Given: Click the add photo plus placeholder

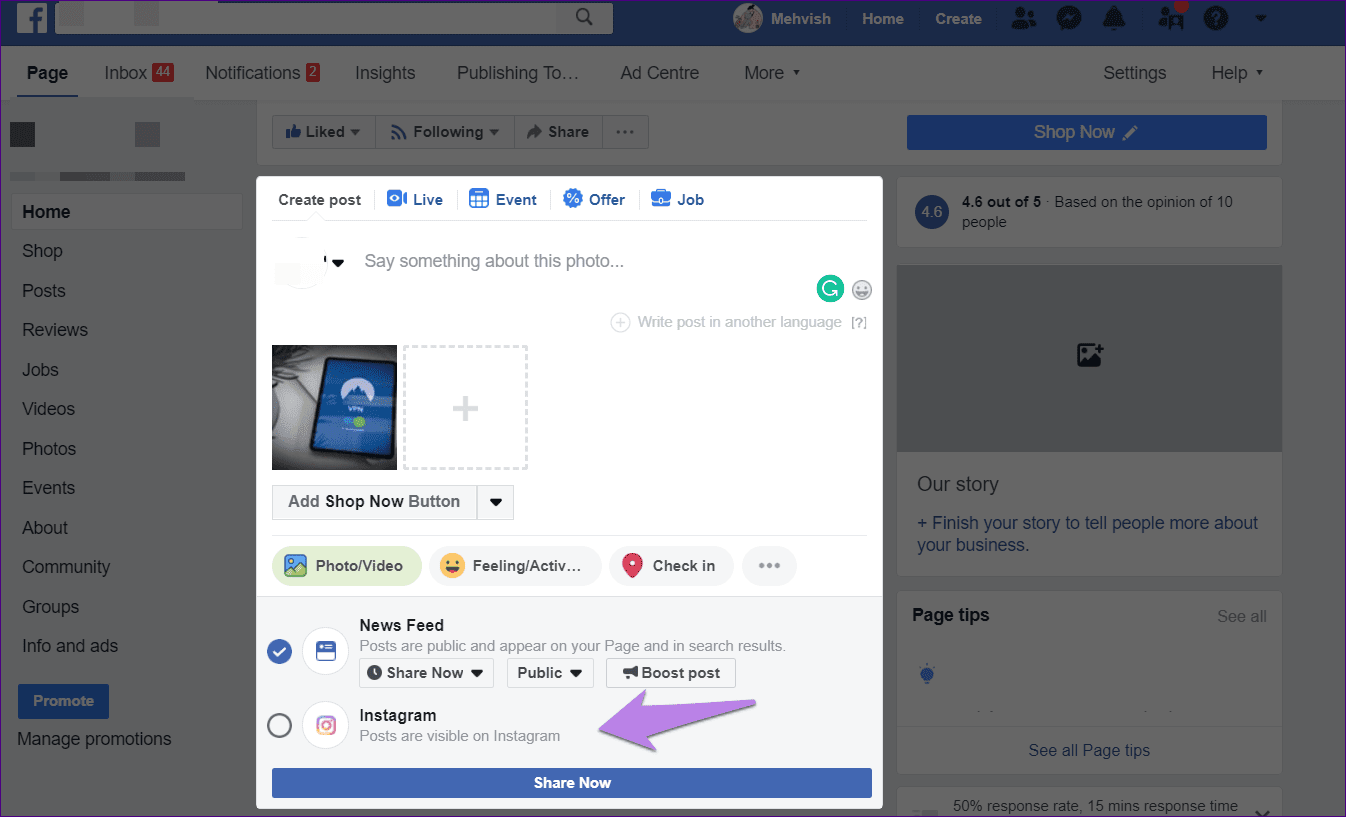Looking at the screenshot, I should point(465,407).
